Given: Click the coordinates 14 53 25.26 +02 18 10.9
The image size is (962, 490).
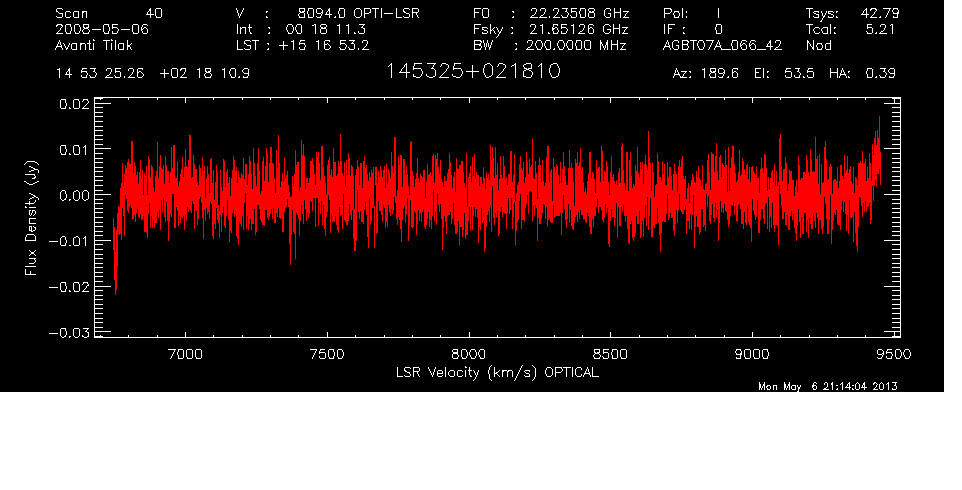Looking at the screenshot, I should tap(153, 74).
